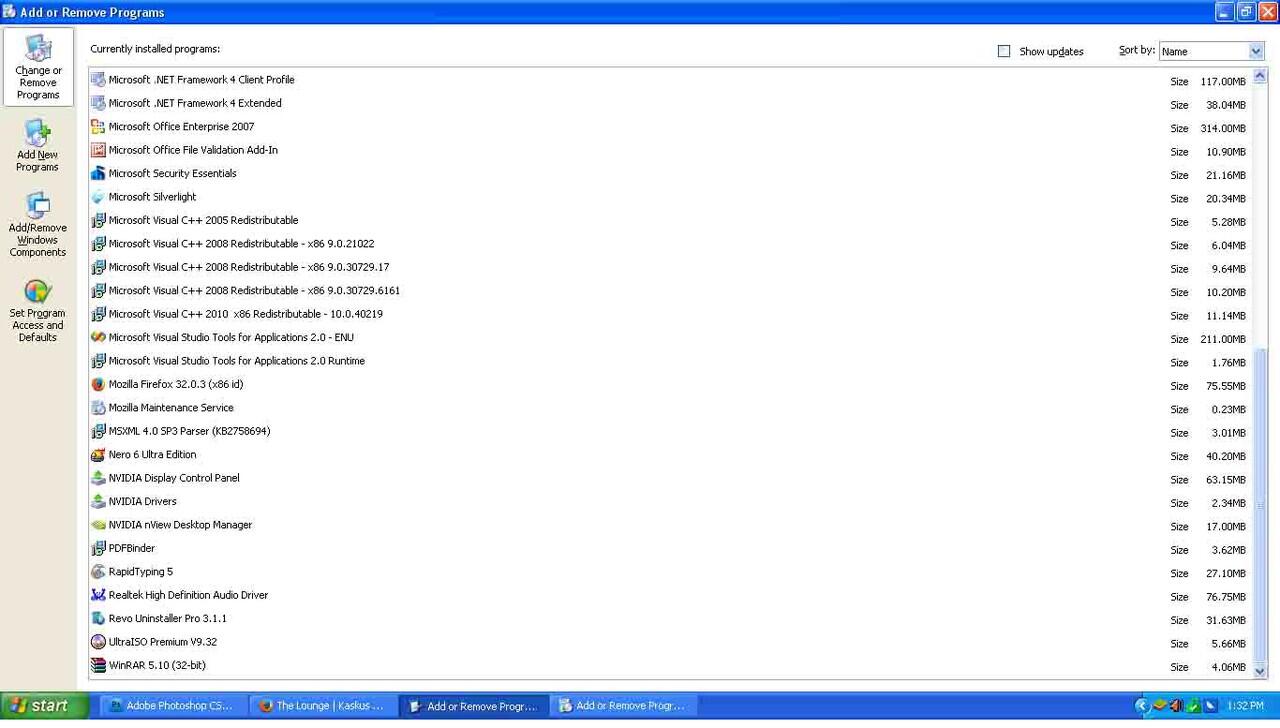Select Microsoft Office File Validation Add-In icon
Image resolution: width=1280 pixels, height=728 pixels.
pyautogui.click(x=98, y=150)
